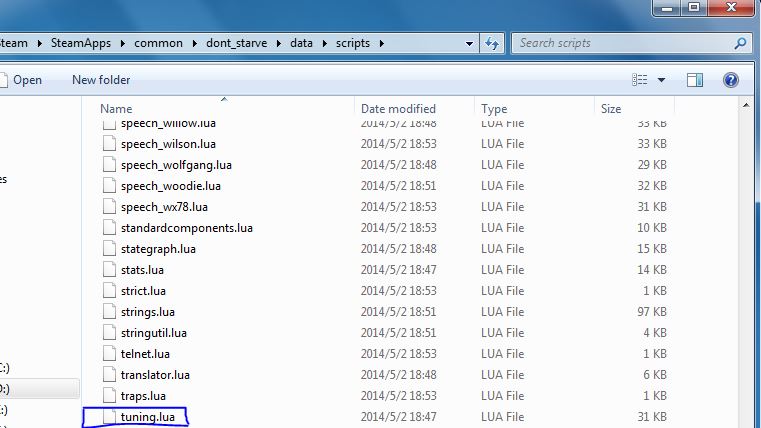Viewport: 761px width, 428px height.
Task: Select file icon of stats.lua
Action: (x=109, y=270)
